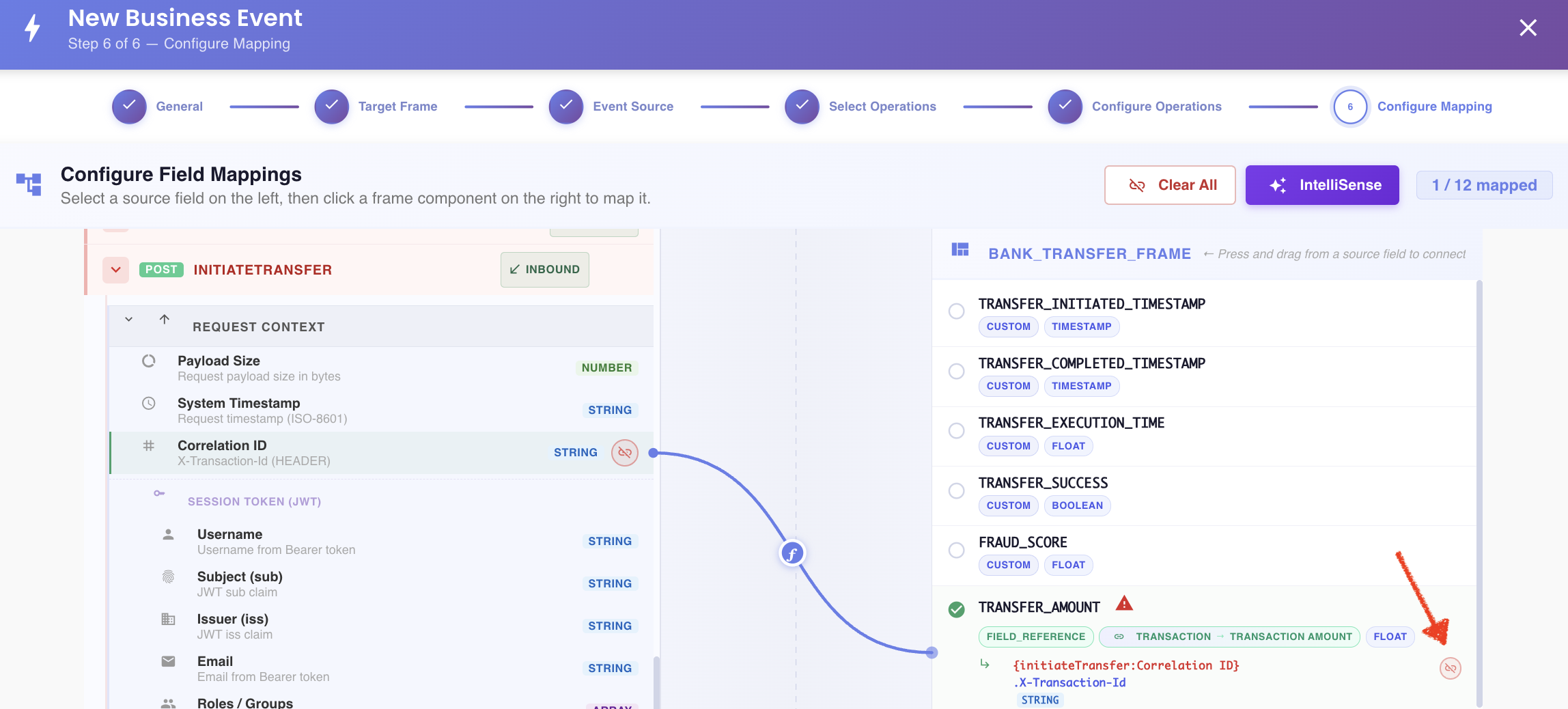Click the TRANSFER_AMOUNT green check circle
Image resolution: width=1568 pixels, height=709 pixels.
pos(956,609)
